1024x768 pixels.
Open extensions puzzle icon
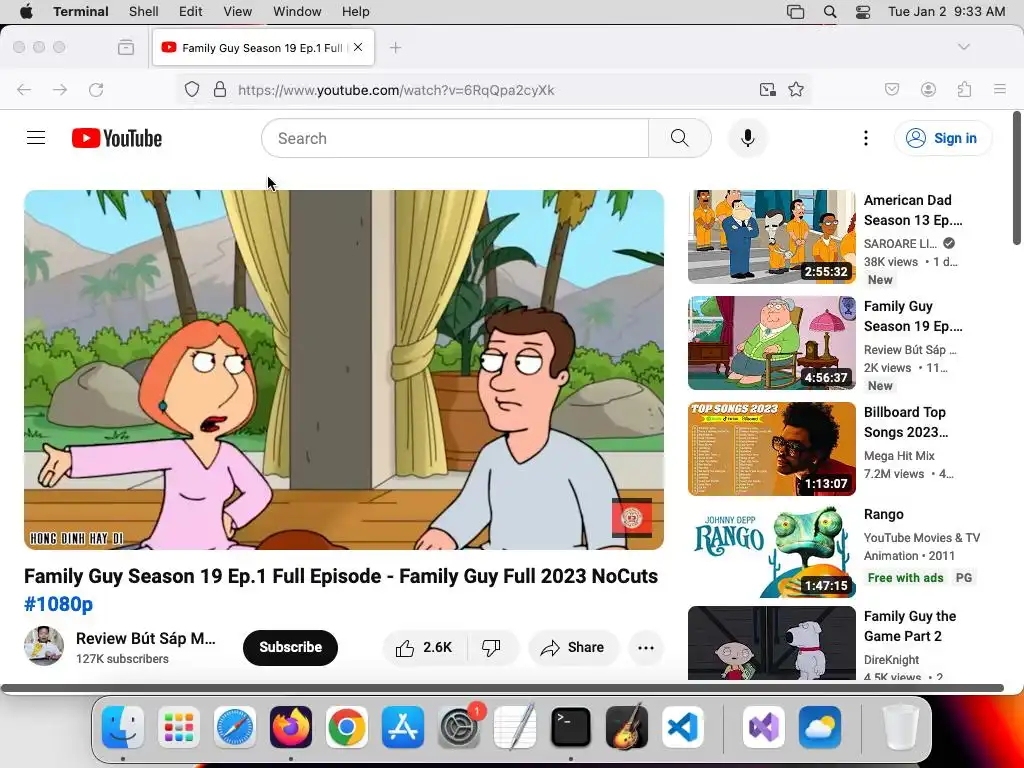click(965, 89)
